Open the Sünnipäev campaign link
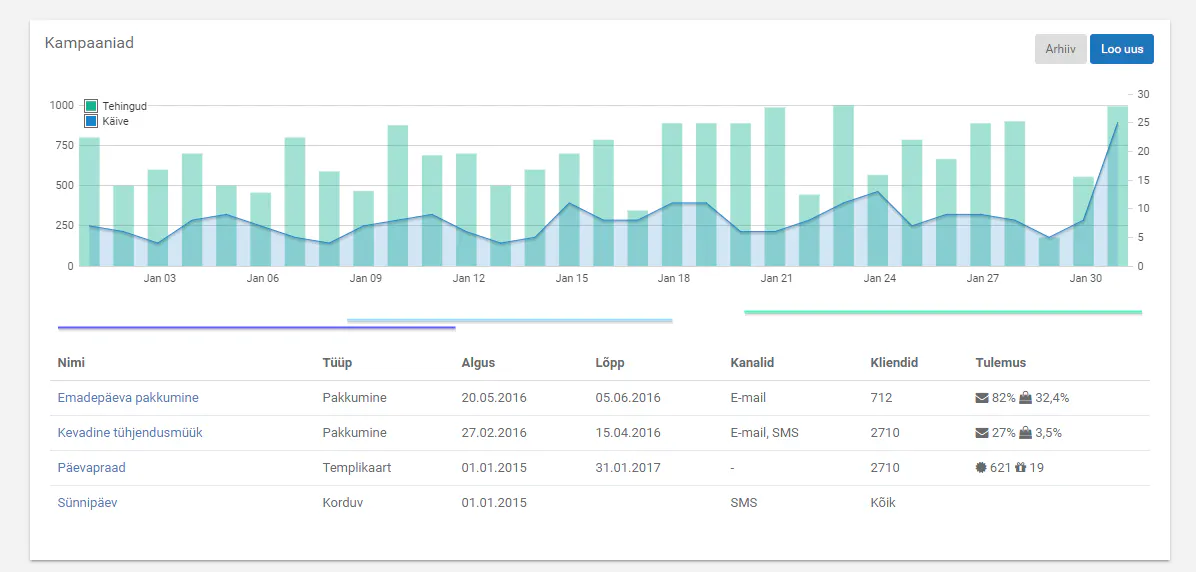The image size is (1196, 572). pos(87,503)
